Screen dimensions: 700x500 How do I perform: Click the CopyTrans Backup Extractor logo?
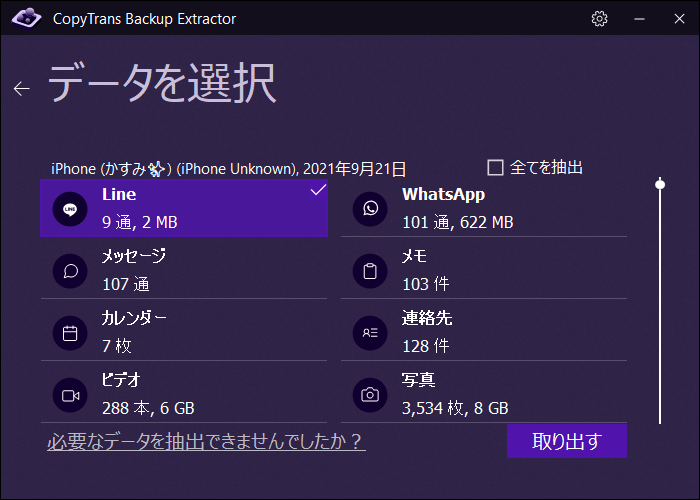pos(26,18)
